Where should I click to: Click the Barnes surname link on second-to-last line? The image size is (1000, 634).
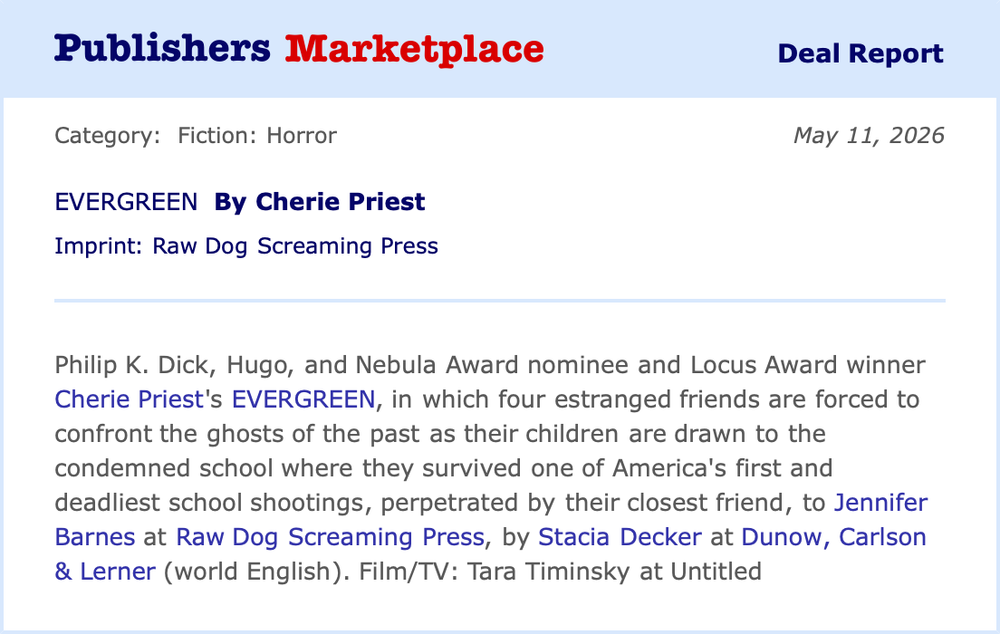[95, 537]
